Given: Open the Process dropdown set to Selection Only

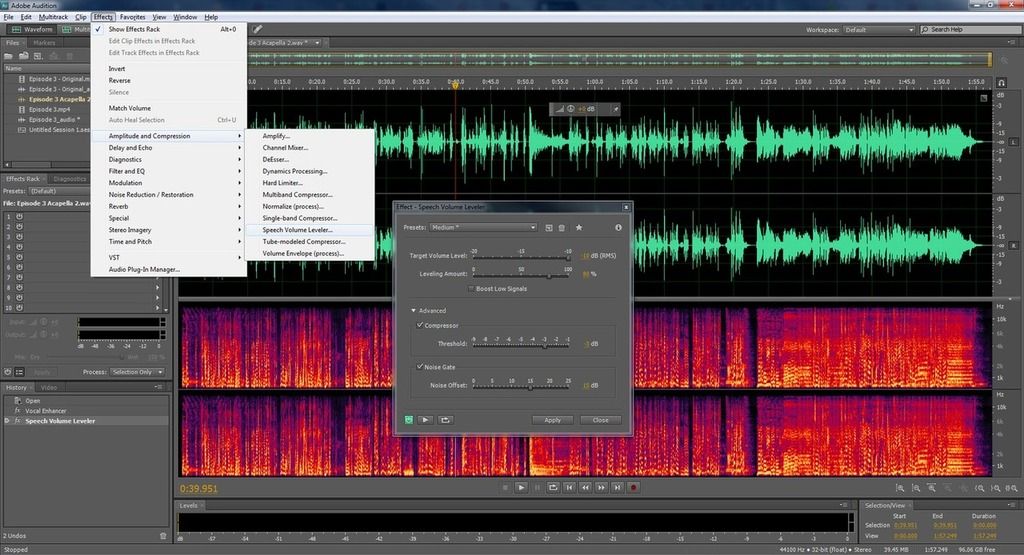Looking at the screenshot, I should point(137,372).
